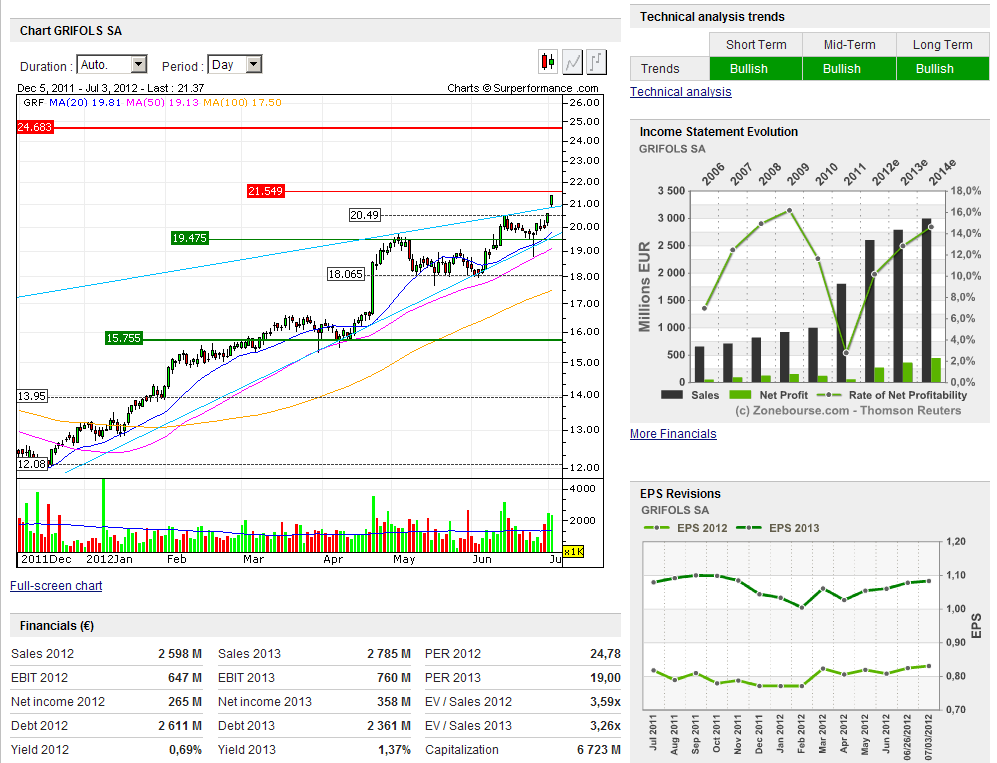Click the Trends row label
The width and height of the screenshot is (997, 763).
point(660,69)
